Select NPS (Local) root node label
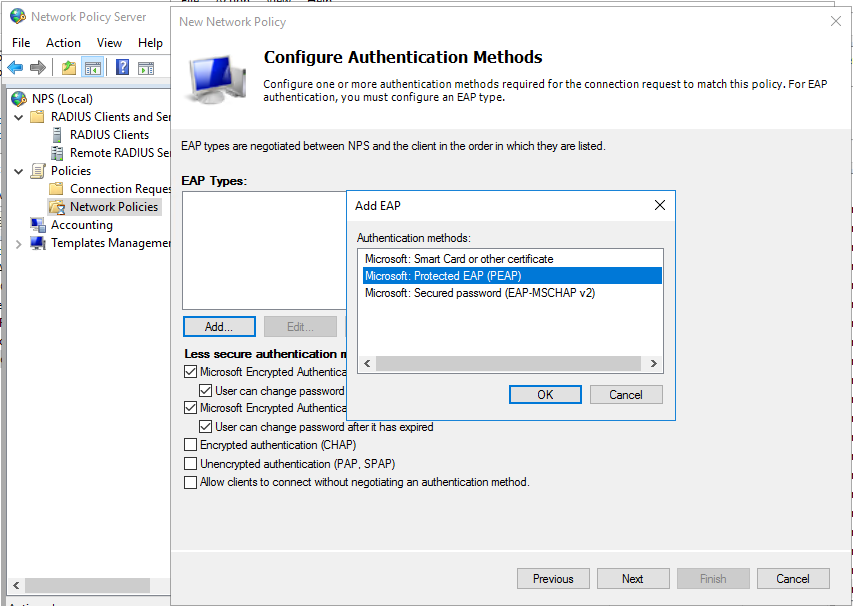Screen dimensions: 853x606 (x=62, y=98)
